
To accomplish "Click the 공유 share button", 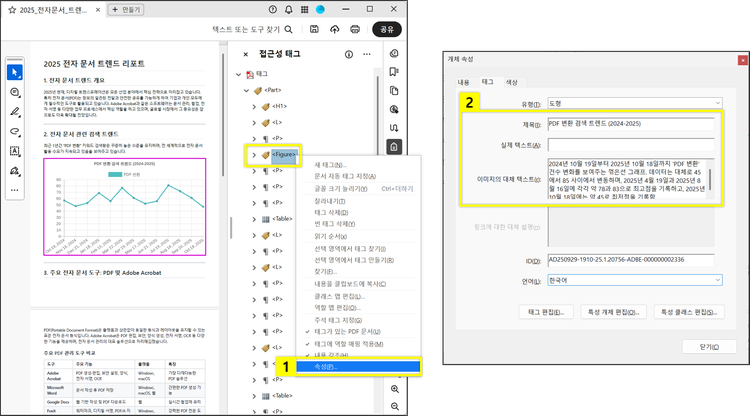I will tap(387, 29).
